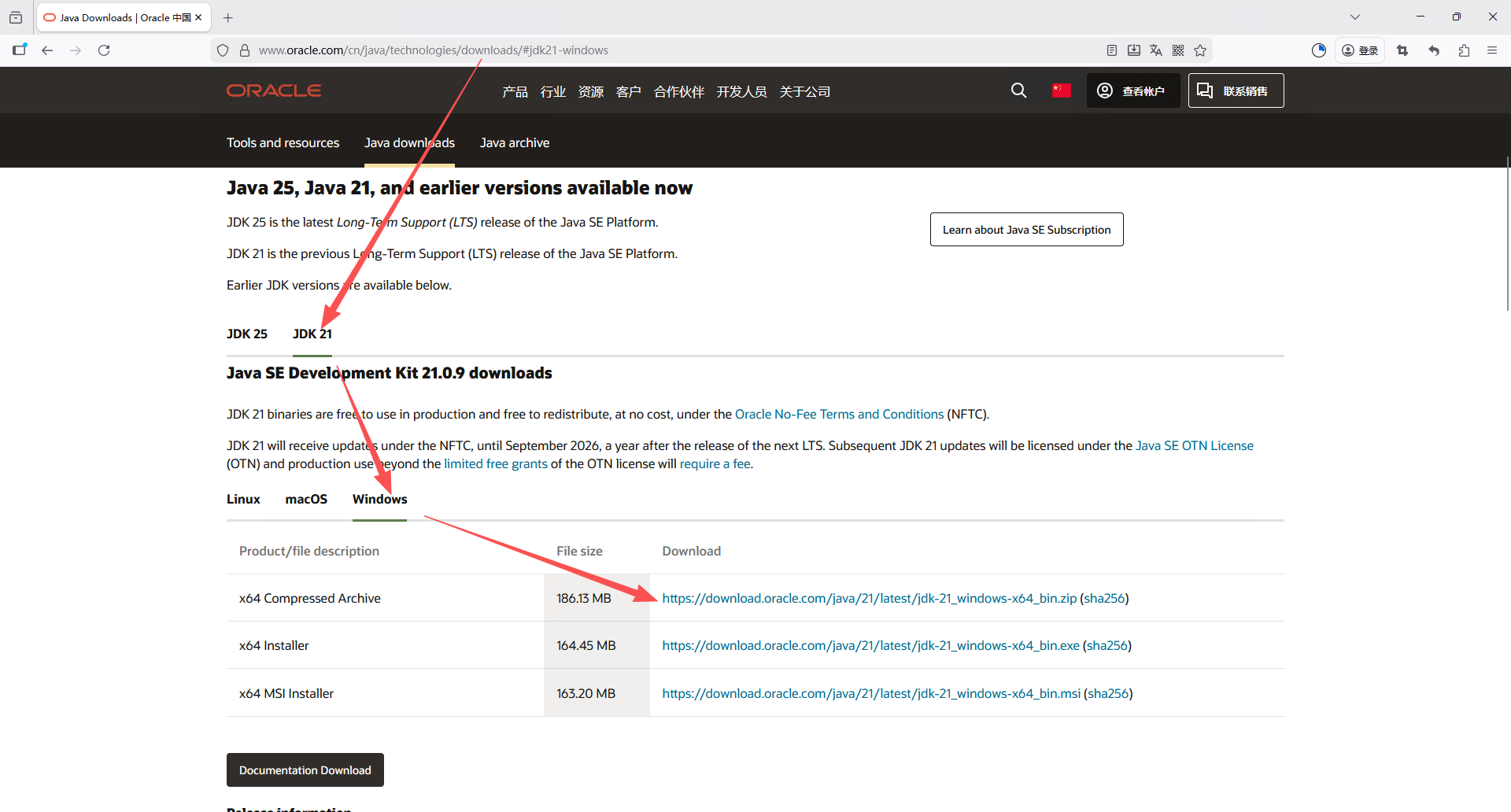
Task: Select the macOS platform tab
Action: (x=306, y=499)
